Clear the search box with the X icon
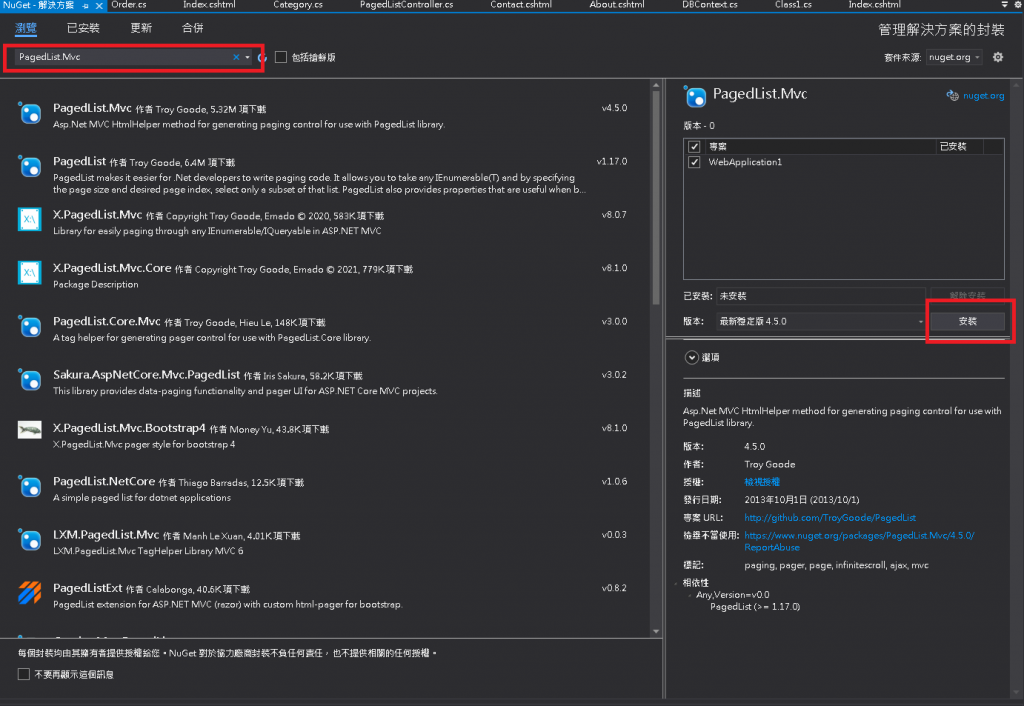Screen dimensions: 1024x706 point(236,57)
